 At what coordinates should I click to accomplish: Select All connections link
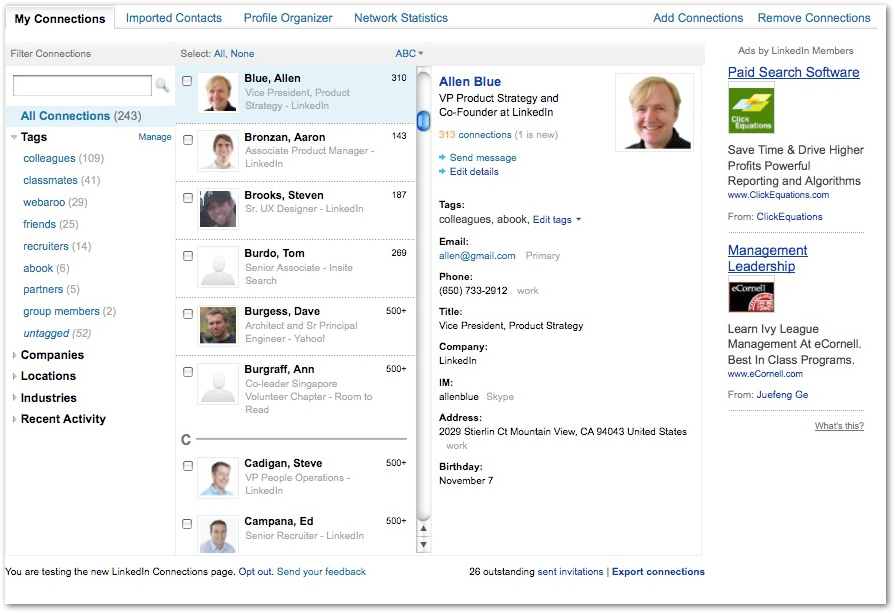point(219,54)
